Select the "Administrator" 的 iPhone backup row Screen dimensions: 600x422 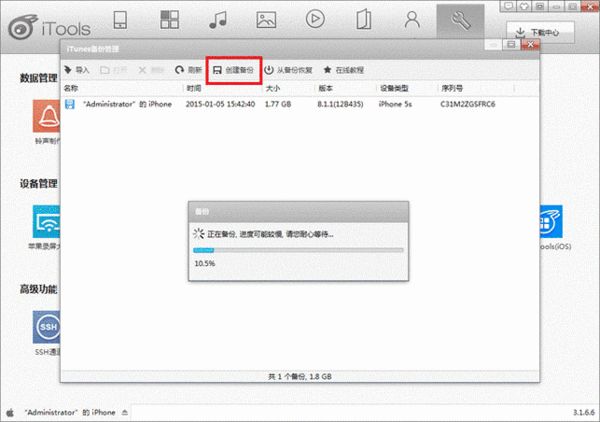point(300,104)
